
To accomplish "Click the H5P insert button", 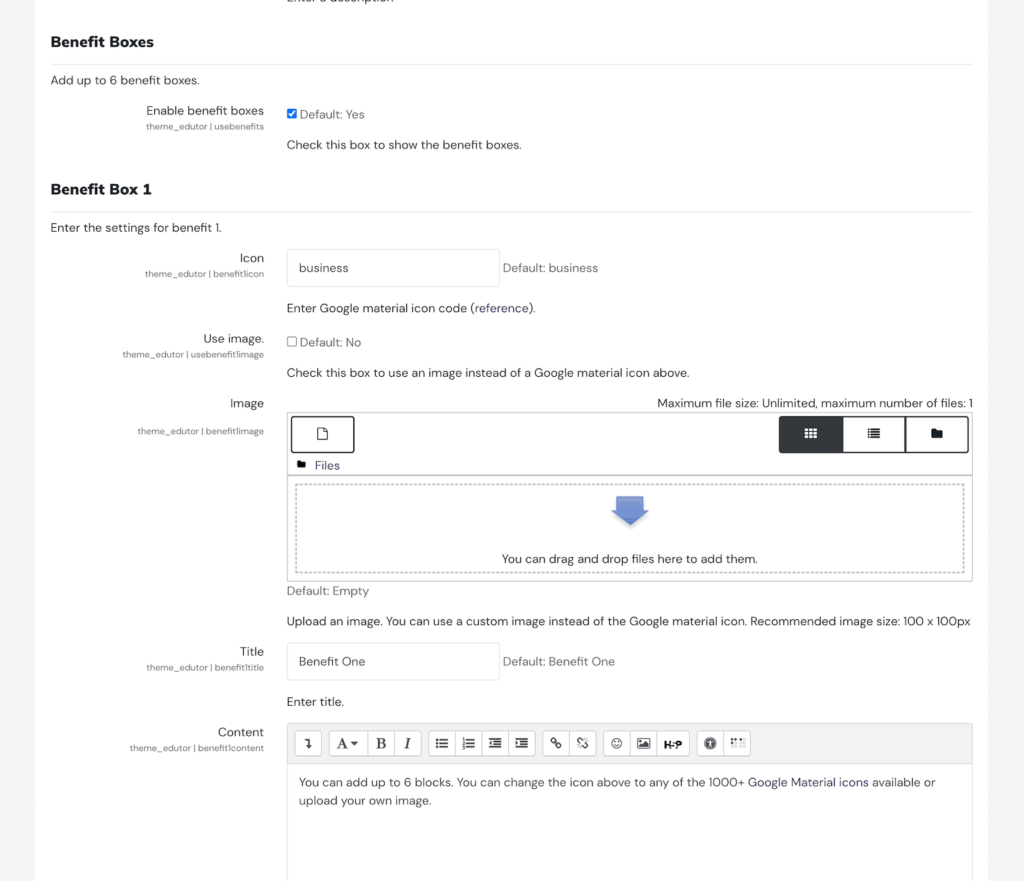I will pos(673,743).
